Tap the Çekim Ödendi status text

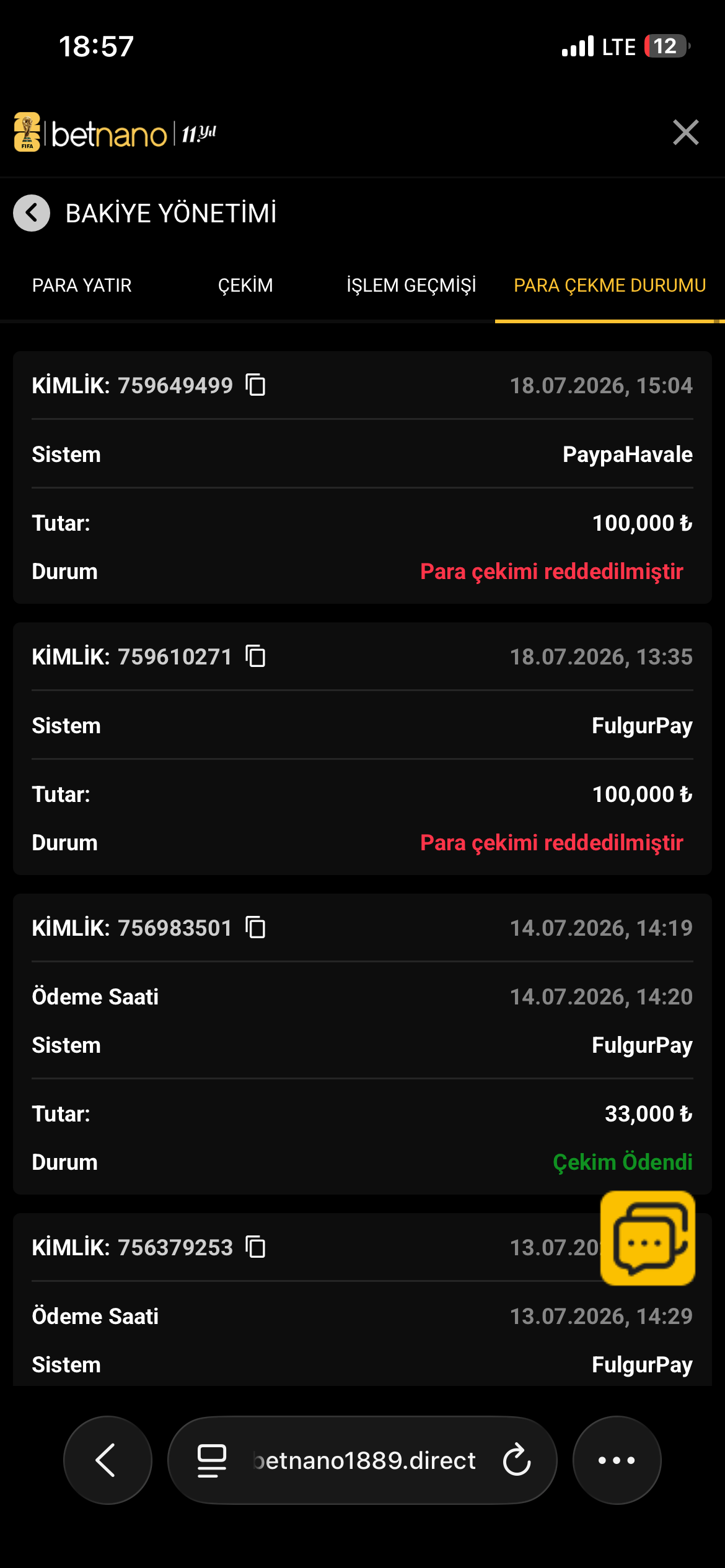622,1162
